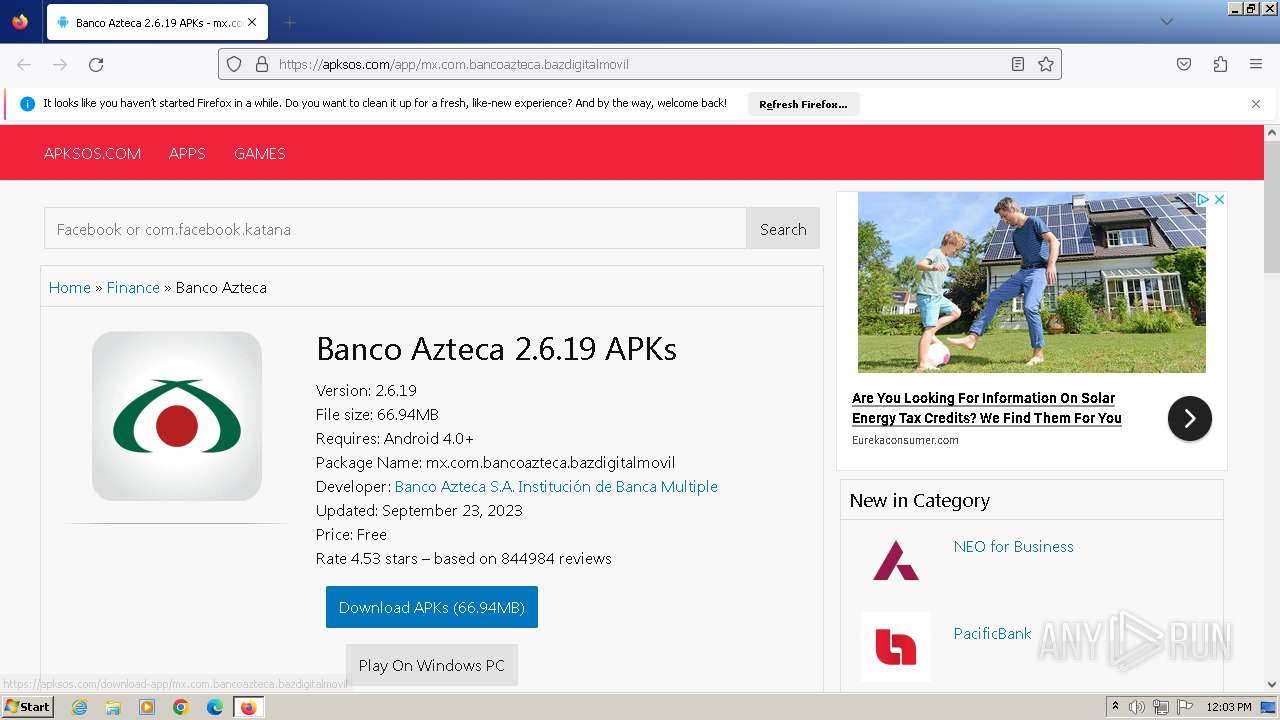Open NEO for Business link

[x=1013, y=546]
